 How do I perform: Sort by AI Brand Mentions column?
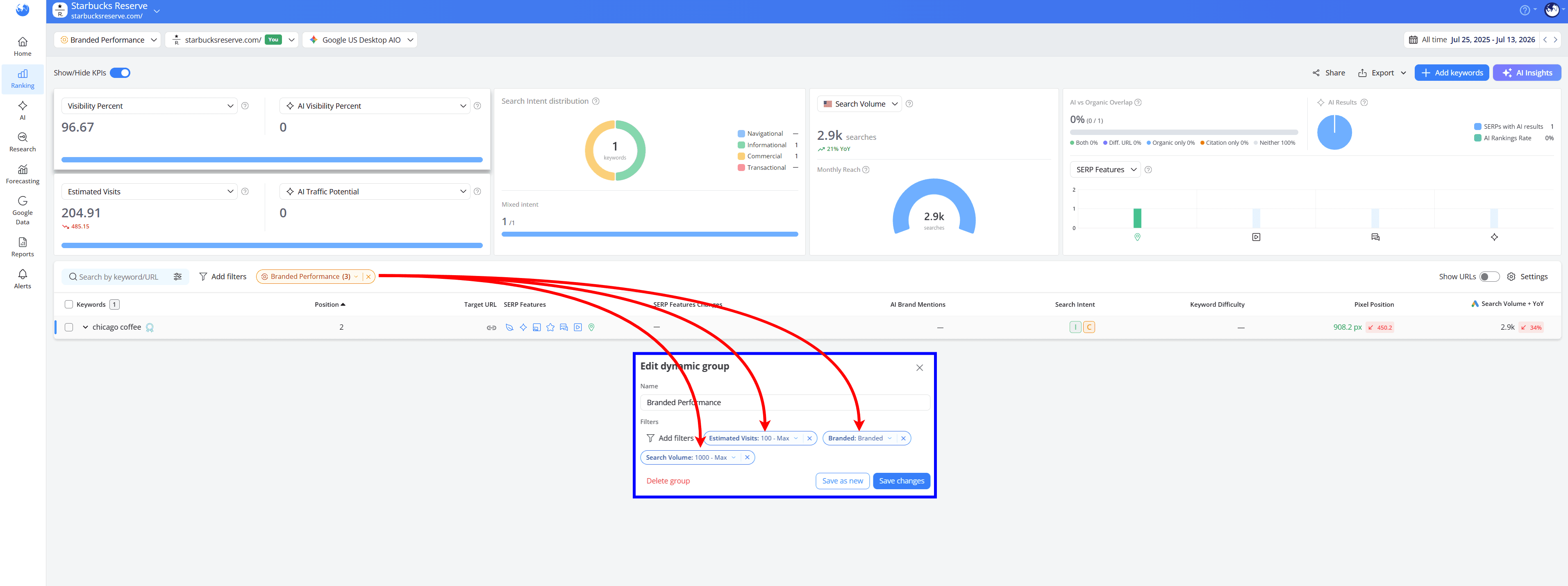(917, 305)
